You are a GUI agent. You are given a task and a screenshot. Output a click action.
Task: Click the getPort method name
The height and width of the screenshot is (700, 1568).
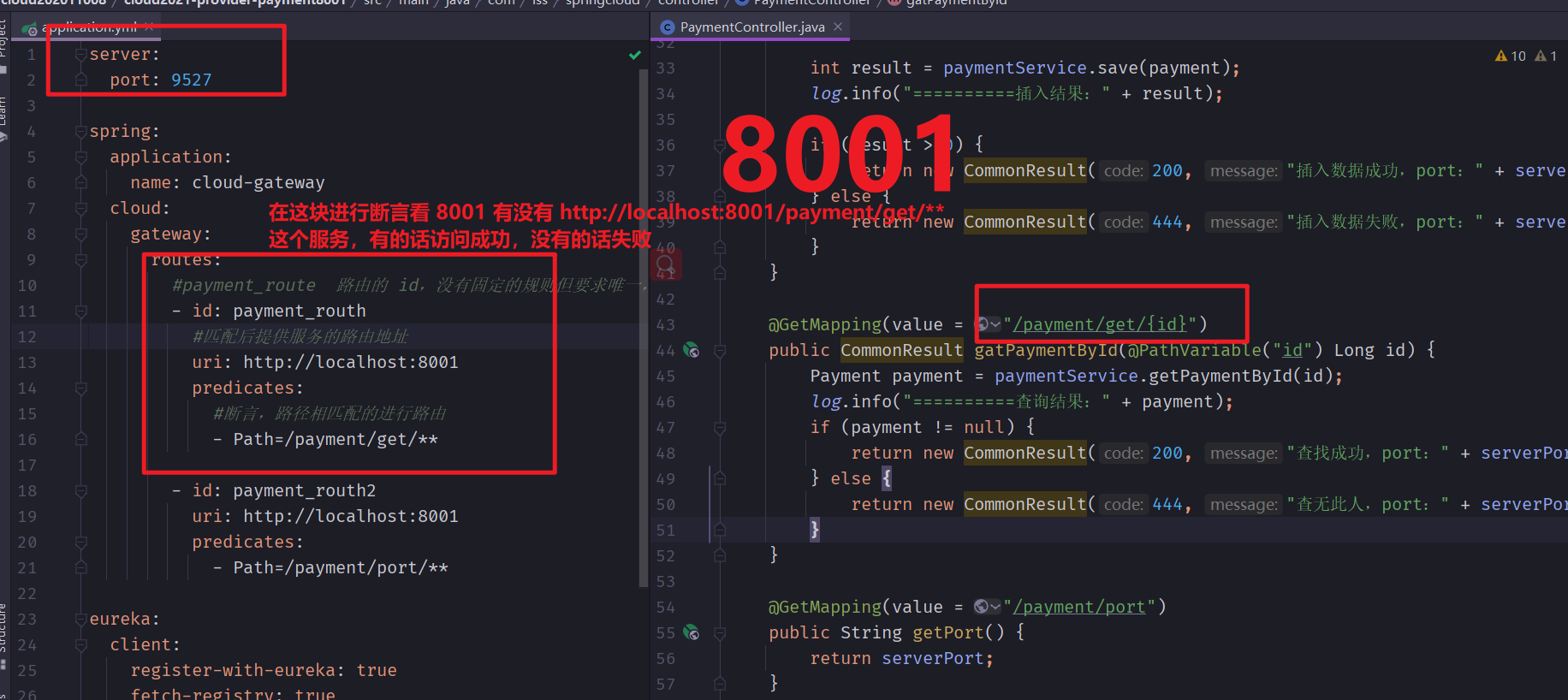[x=948, y=632]
